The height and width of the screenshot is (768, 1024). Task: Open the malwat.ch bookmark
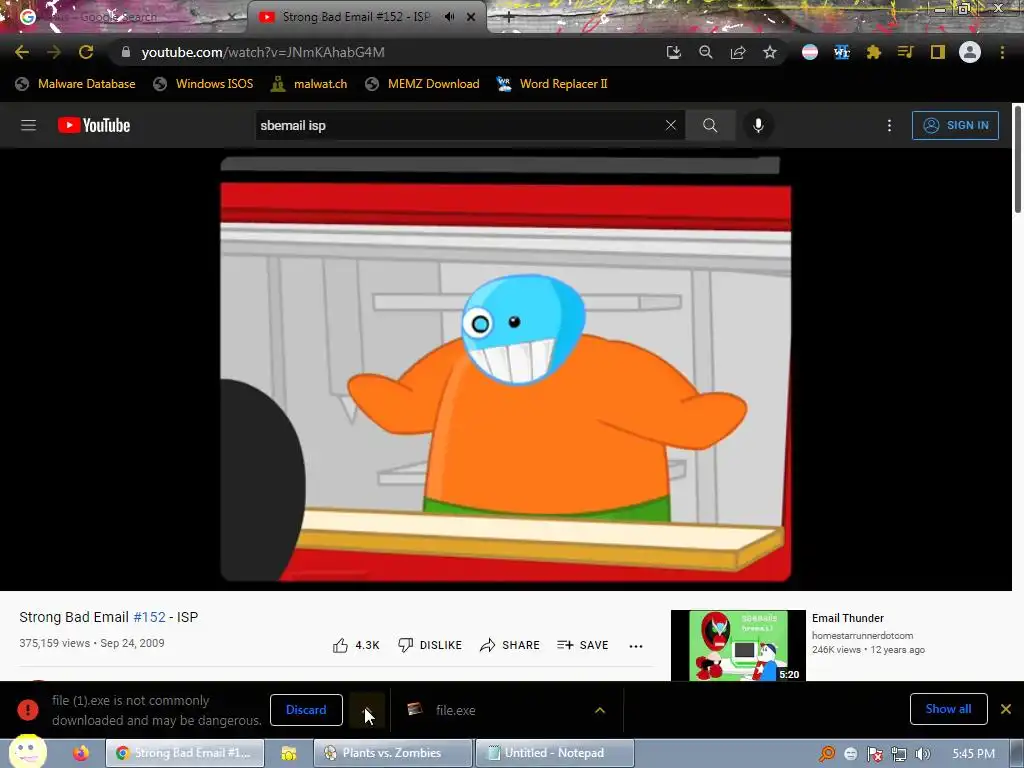[x=309, y=84]
